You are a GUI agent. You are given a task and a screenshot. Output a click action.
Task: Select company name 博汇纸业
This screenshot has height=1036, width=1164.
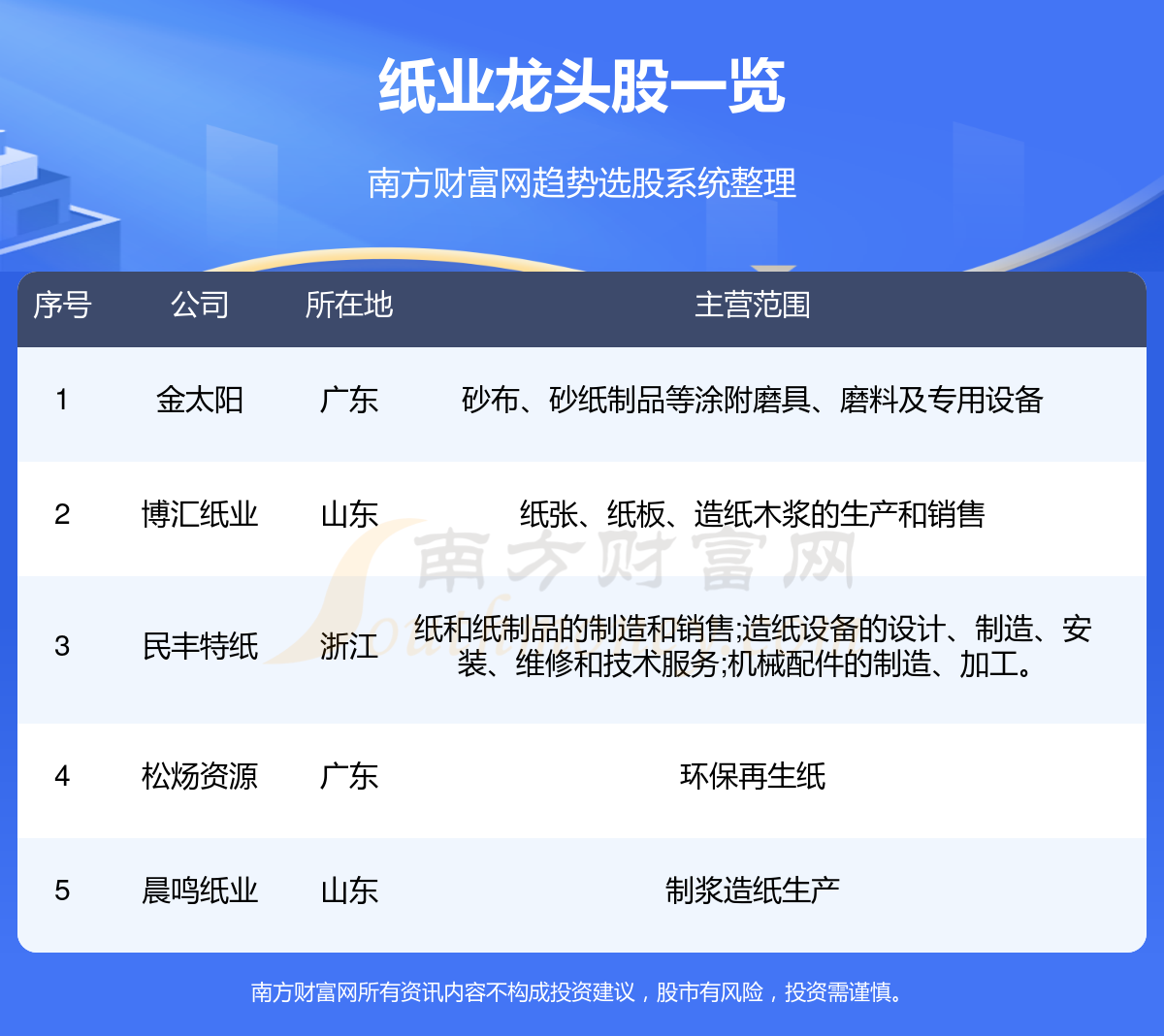click(200, 514)
